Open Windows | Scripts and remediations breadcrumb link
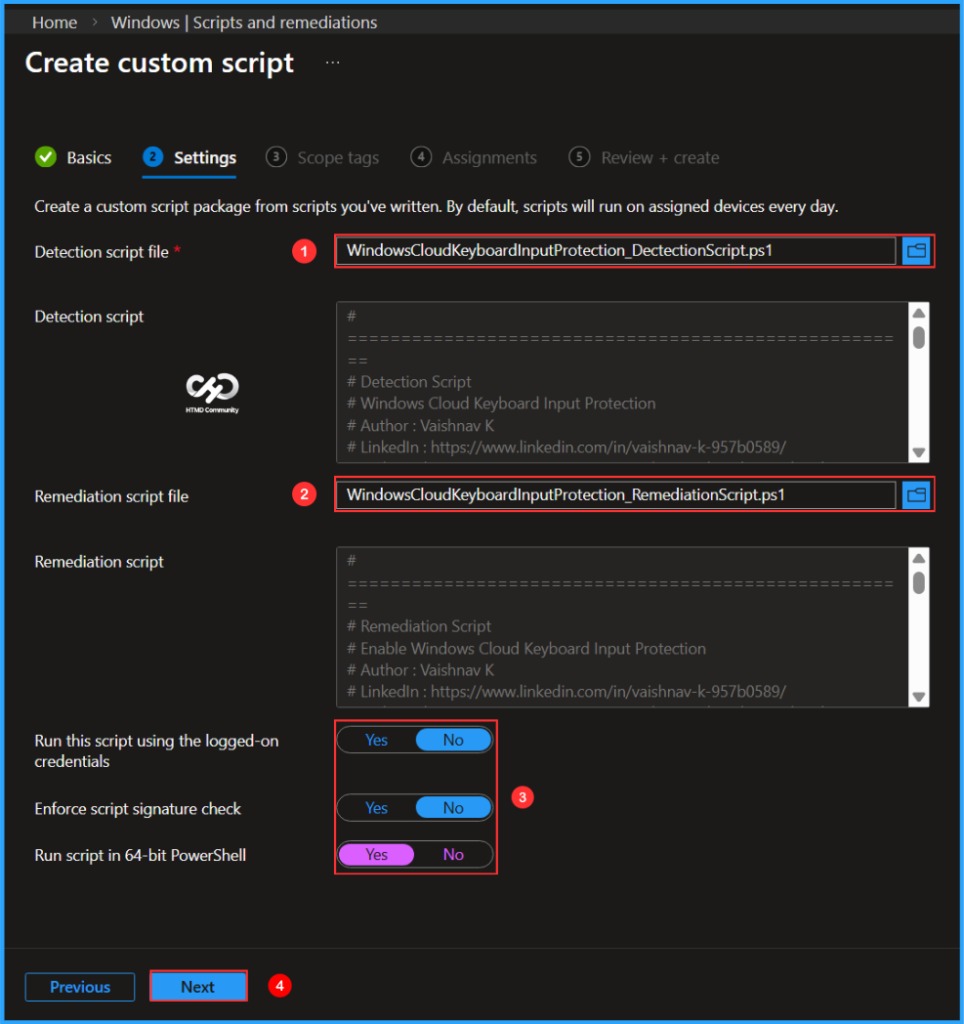 243,22
